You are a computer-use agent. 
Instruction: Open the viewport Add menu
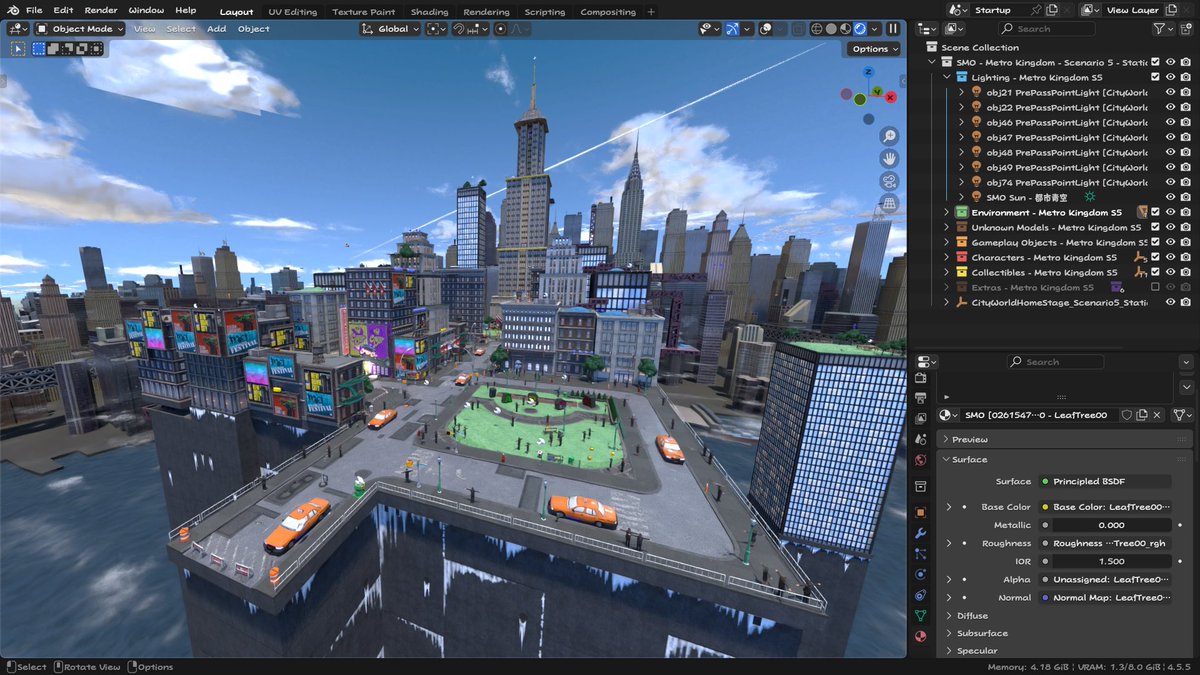pyautogui.click(x=216, y=29)
